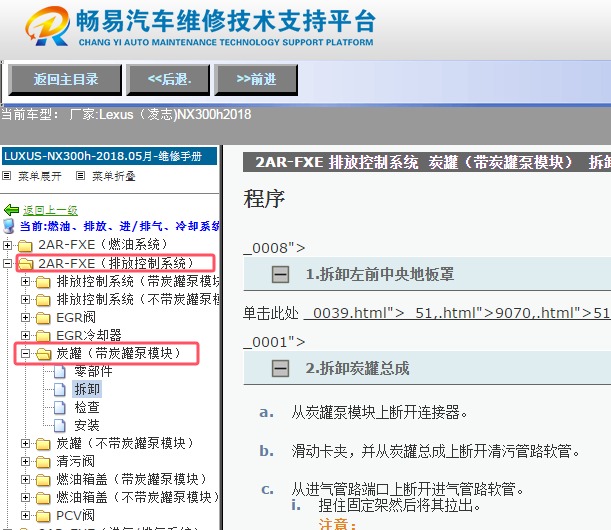This screenshot has width=611, height=530.
Task: Click step c text 从进气管路端口上断开
Action: pyautogui.click(x=408, y=489)
